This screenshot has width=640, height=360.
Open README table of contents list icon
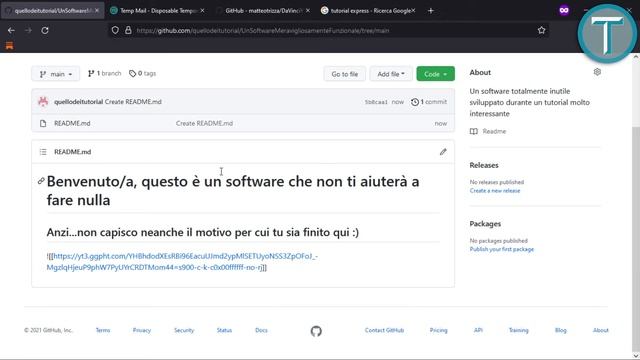point(43,152)
